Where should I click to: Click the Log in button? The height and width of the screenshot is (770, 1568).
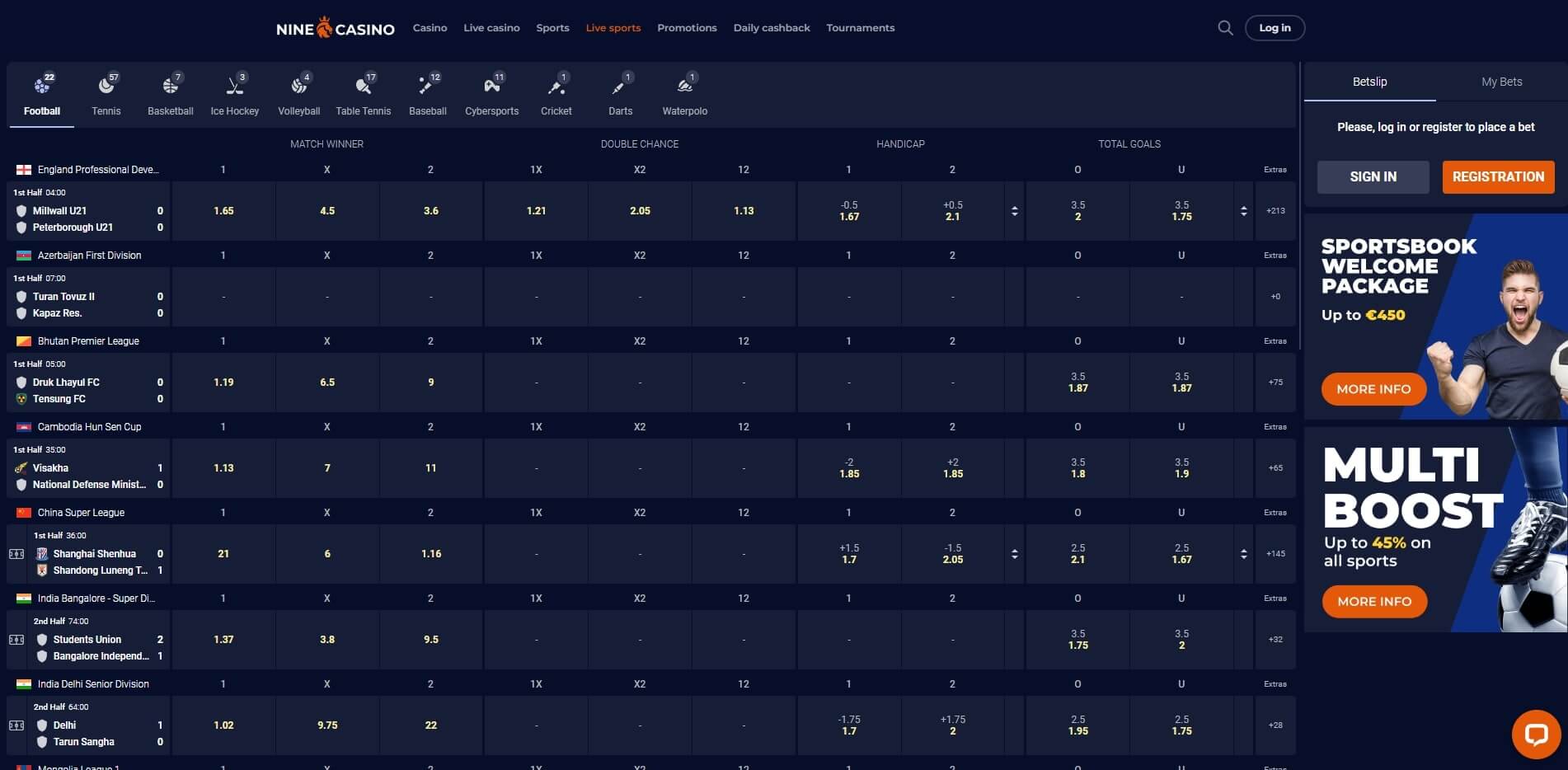(1275, 28)
